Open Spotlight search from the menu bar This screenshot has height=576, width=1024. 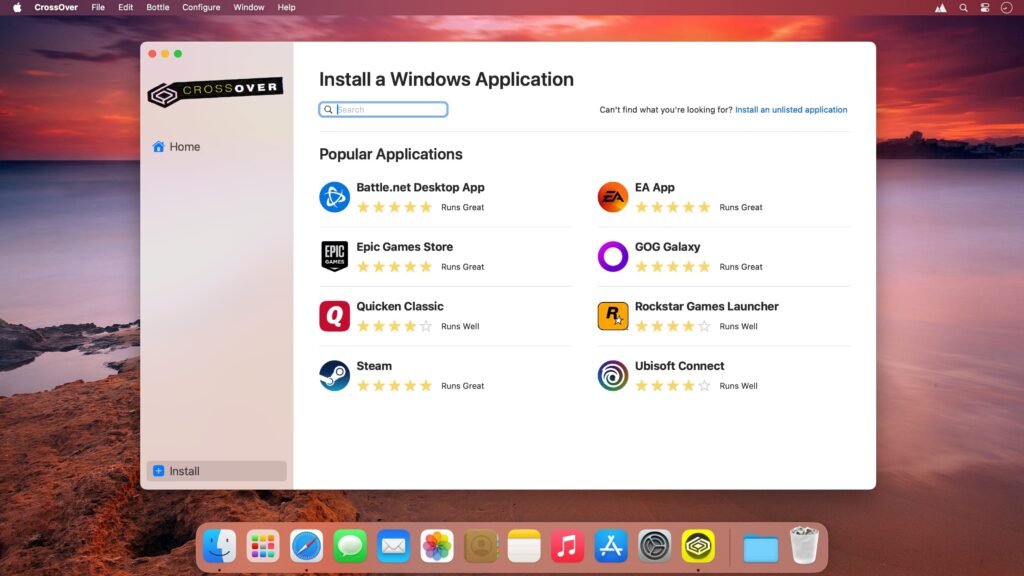click(x=961, y=7)
